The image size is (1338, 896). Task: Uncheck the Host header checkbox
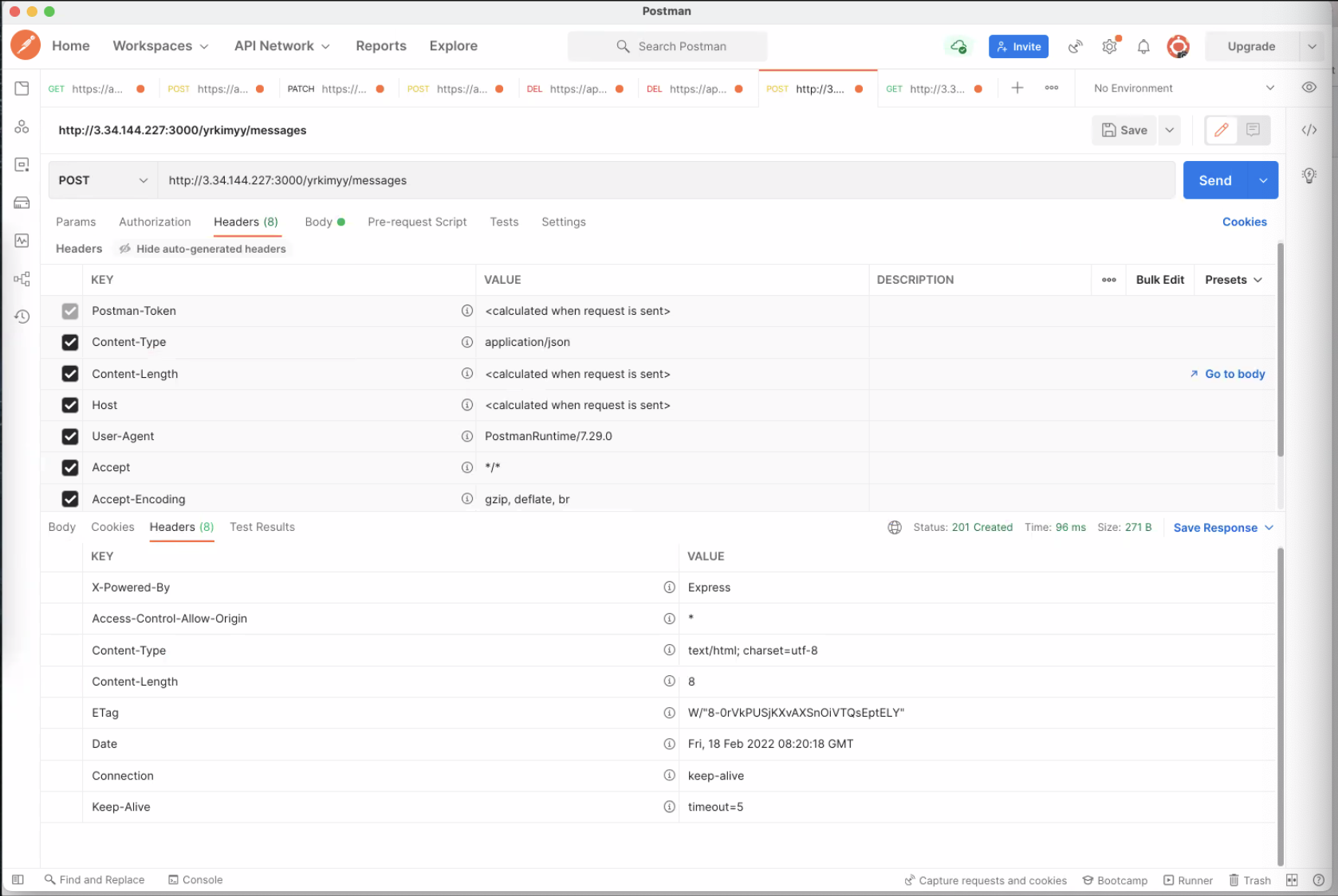[x=70, y=405]
